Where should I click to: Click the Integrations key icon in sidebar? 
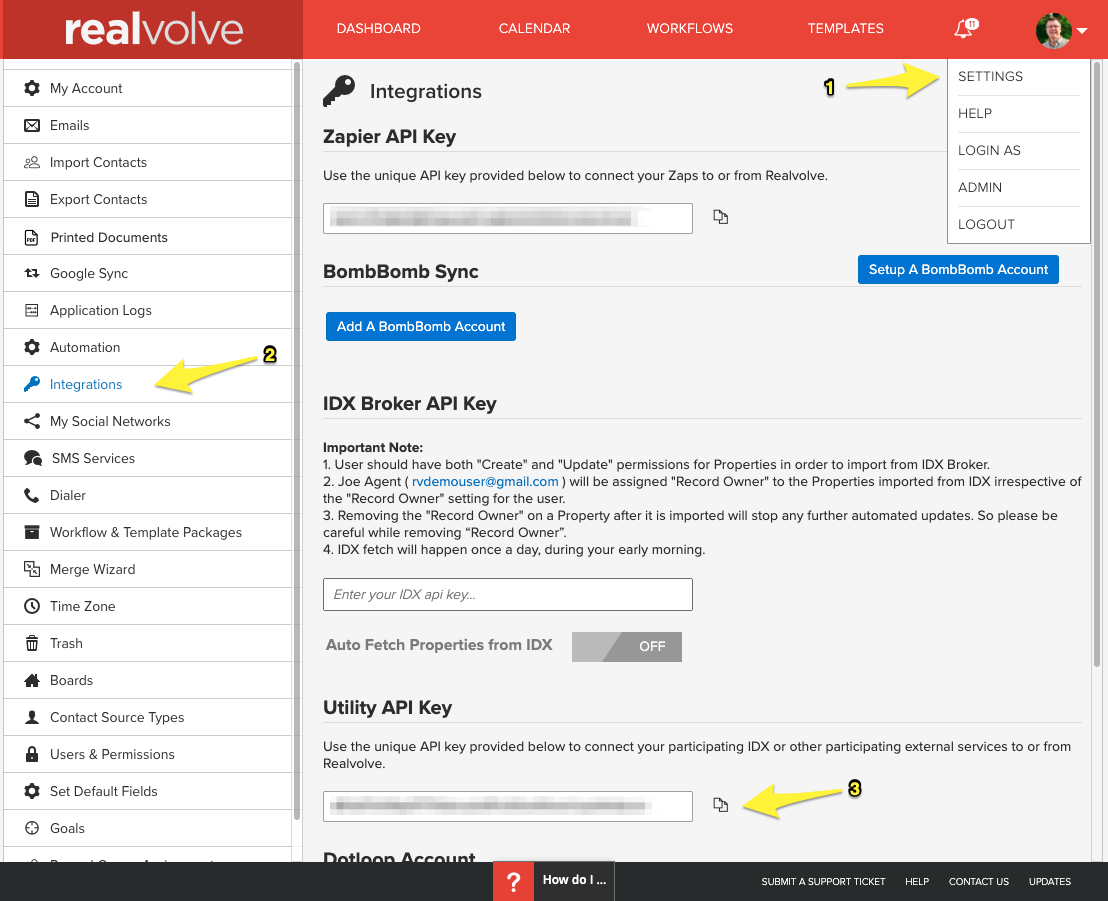pos(32,384)
